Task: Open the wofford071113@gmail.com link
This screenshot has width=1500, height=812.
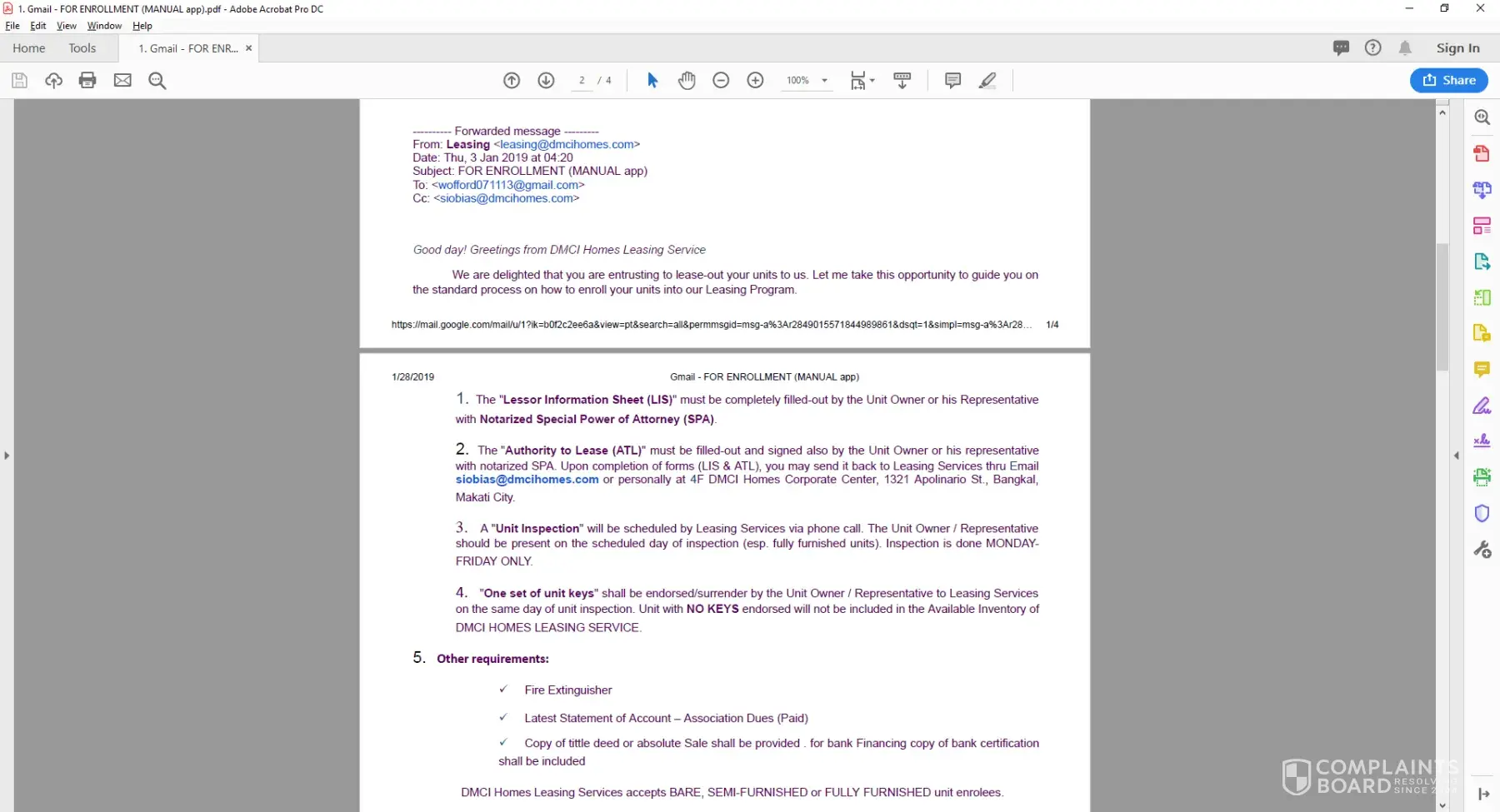Action: pos(508,185)
